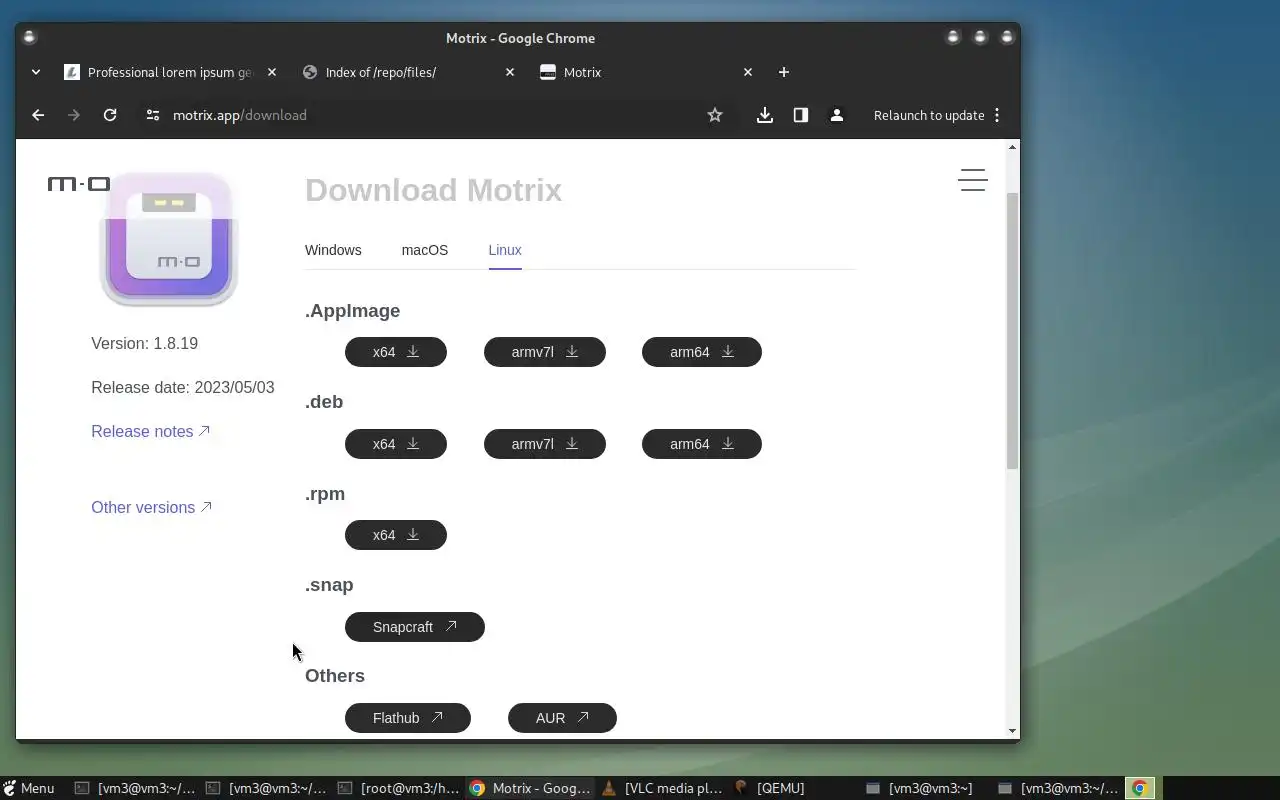Bookmark this page with the star icon
The height and width of the screenshot is (800, 1280).
[715, 115]
